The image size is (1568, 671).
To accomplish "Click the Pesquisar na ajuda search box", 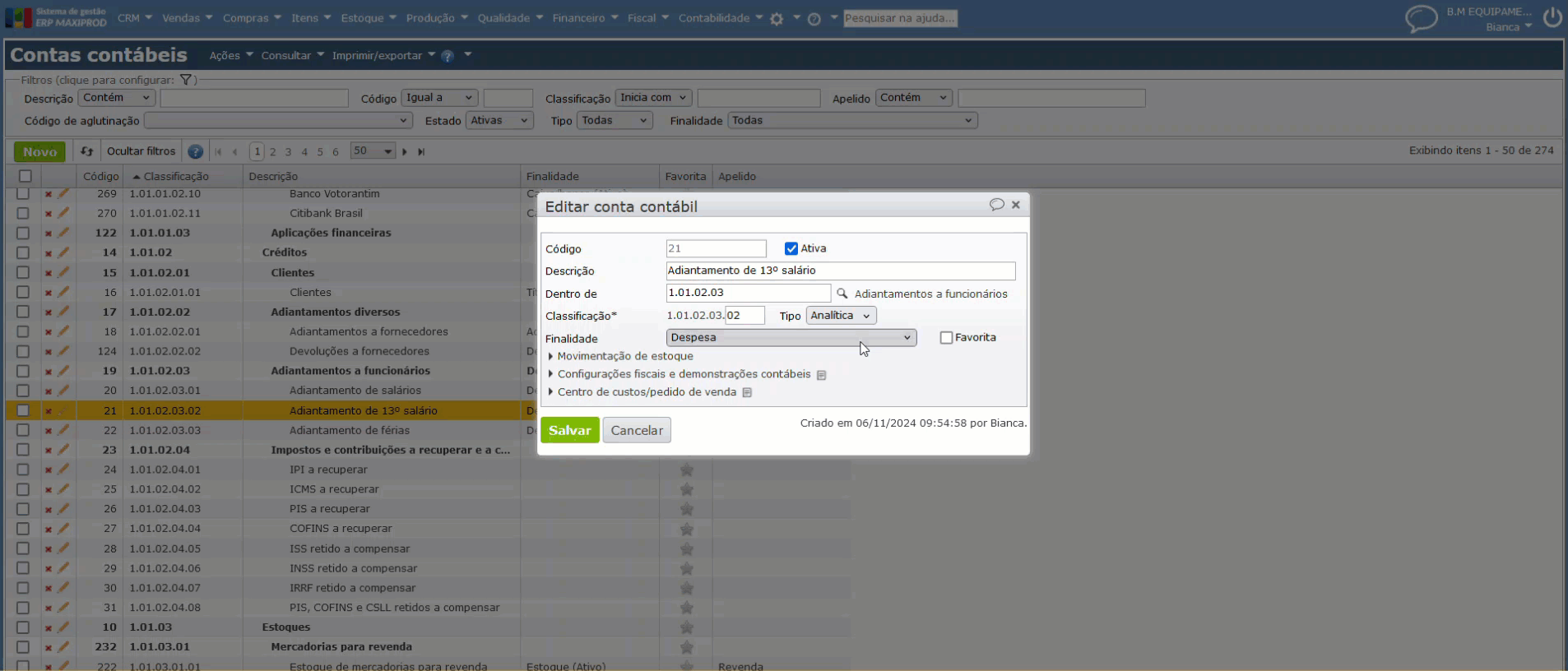I will pyautogui.click(x=900, y=18).
